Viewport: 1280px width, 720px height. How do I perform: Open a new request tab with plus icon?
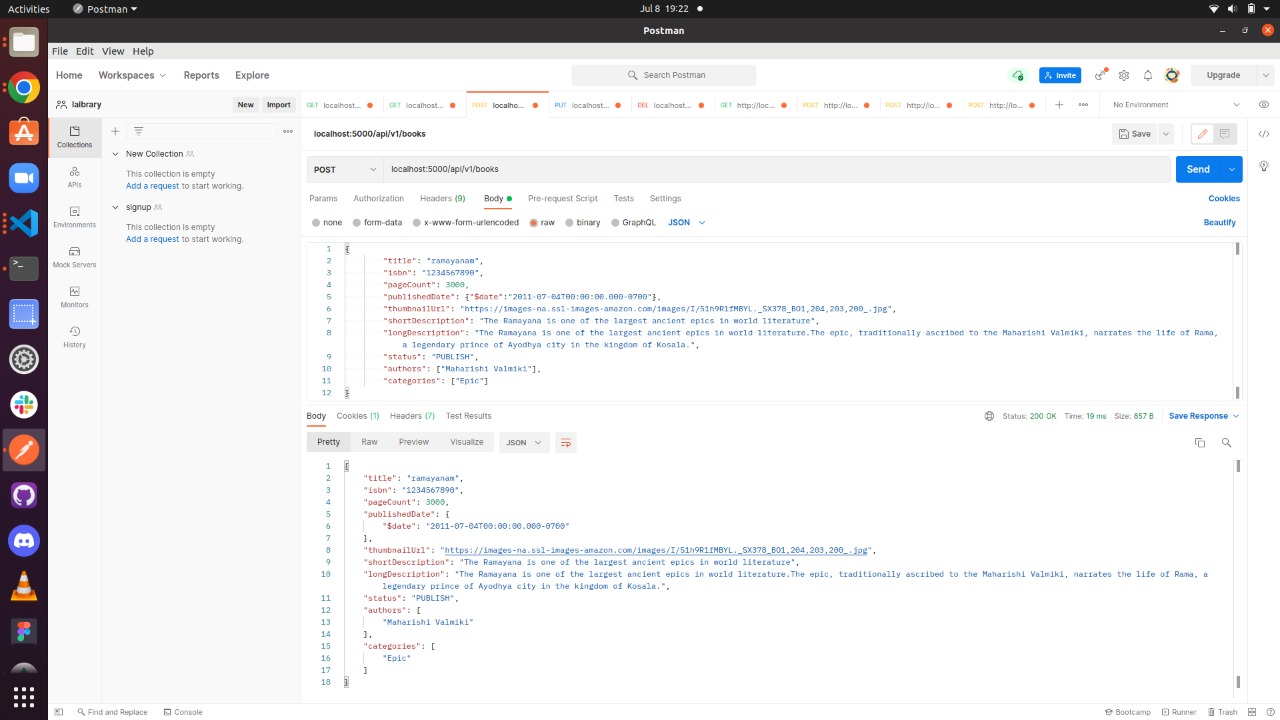pos(1059,105)
